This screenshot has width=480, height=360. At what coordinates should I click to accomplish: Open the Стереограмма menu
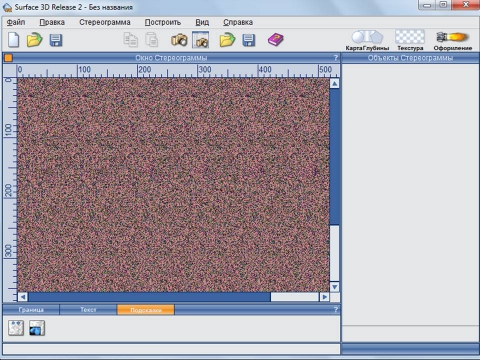pos(105,22)
